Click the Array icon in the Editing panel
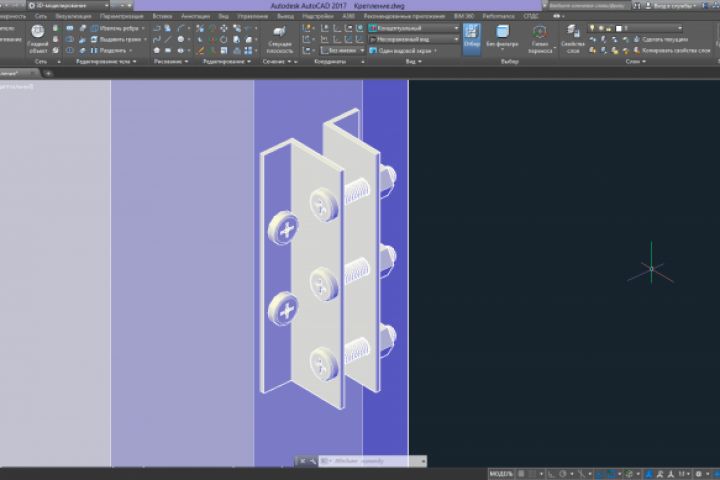Image resolution: width=720 pixels, height=480 pixels. [x=248, y=51]
